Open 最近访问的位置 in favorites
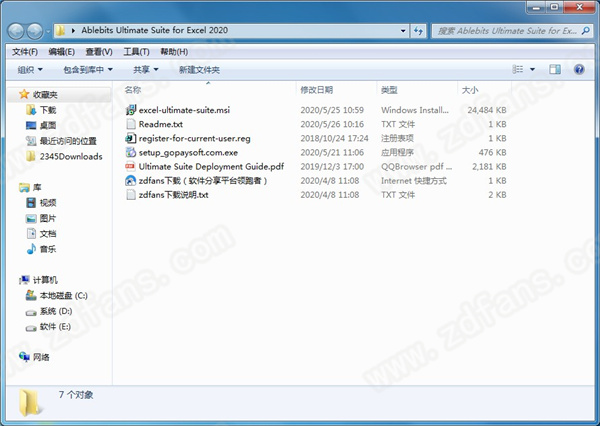The image size is (600, 426). point(61,141)
